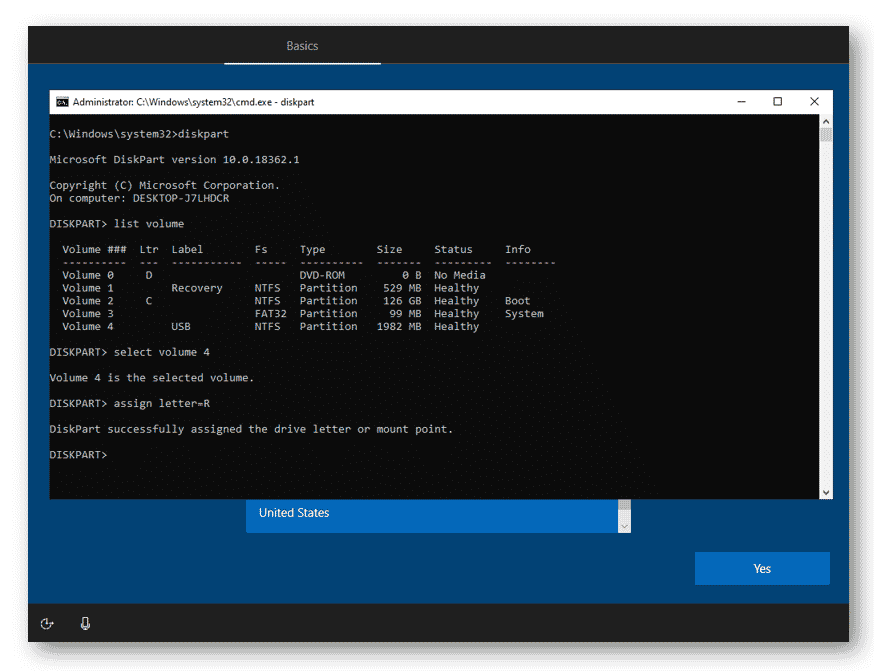Viewport: 874px width, 671px height.
Task: Select the Basics tab
Action: point(302,46)
